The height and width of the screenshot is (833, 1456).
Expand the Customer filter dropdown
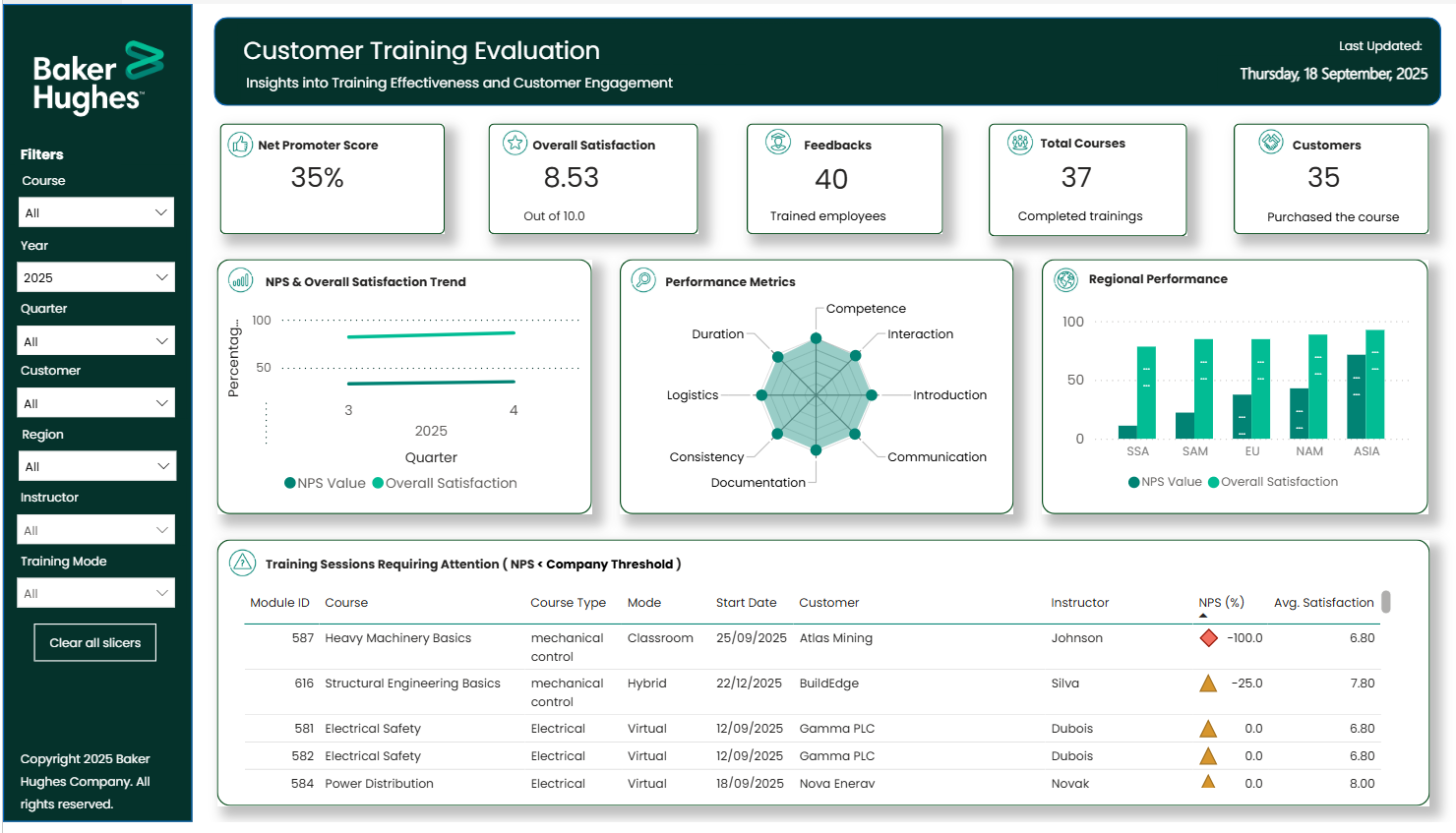96,403
